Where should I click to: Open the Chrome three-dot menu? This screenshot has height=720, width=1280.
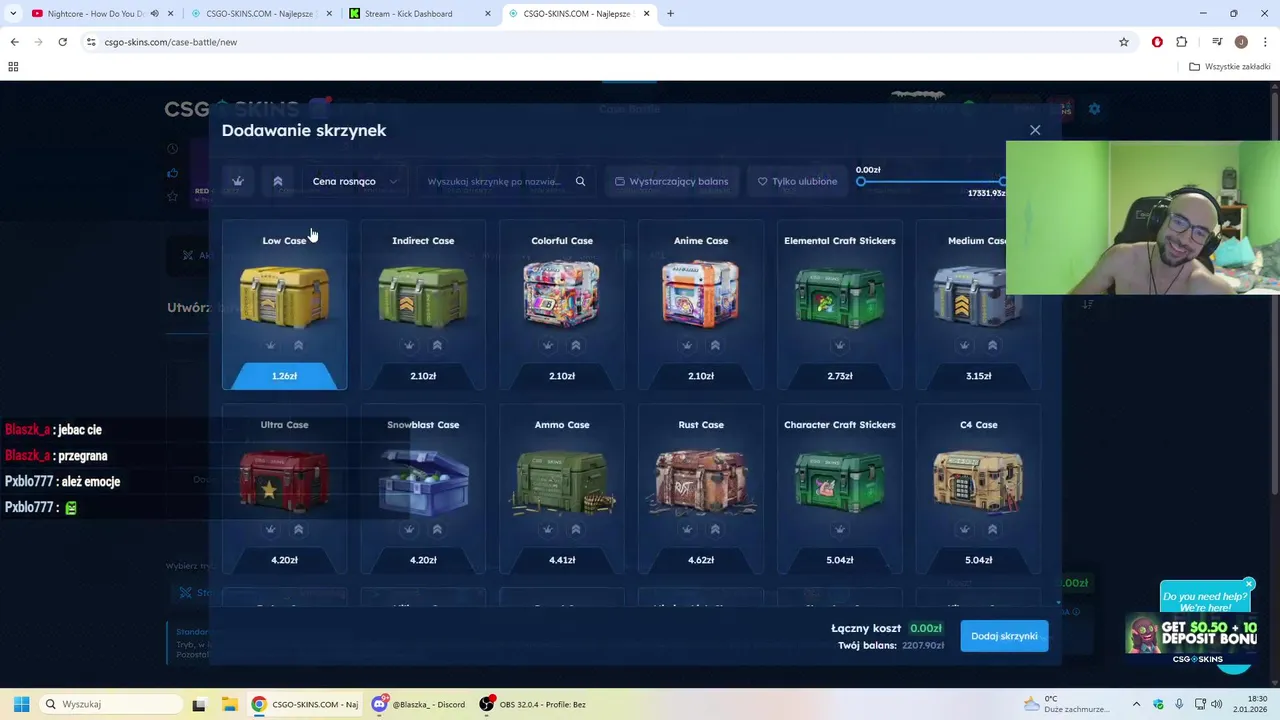[x=1266, y=42]
